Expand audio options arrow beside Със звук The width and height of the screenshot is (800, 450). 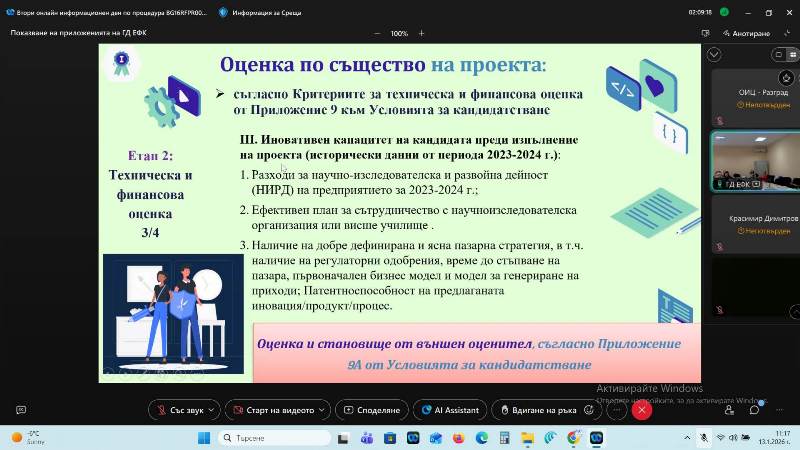pyautogui.click(x=214, y=410)
